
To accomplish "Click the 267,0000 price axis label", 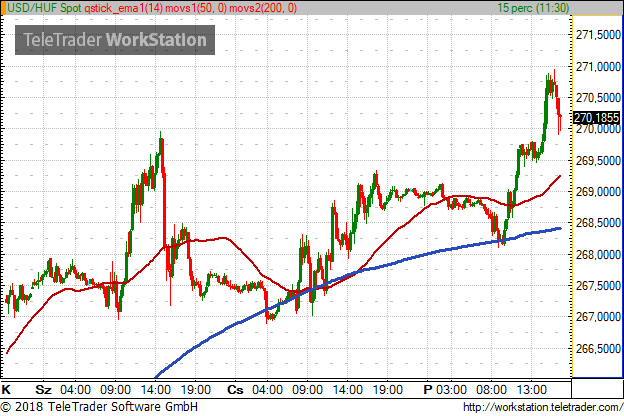I will 598,317.
